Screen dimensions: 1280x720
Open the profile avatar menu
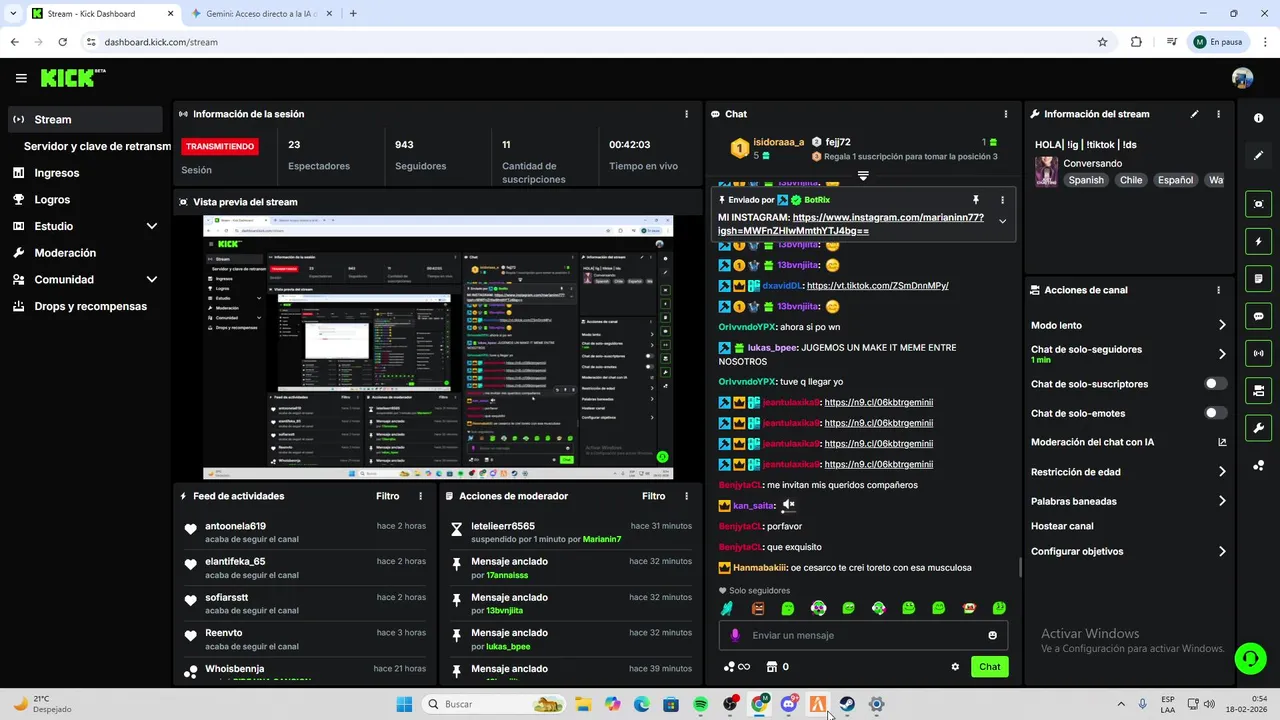[1242, 78]
